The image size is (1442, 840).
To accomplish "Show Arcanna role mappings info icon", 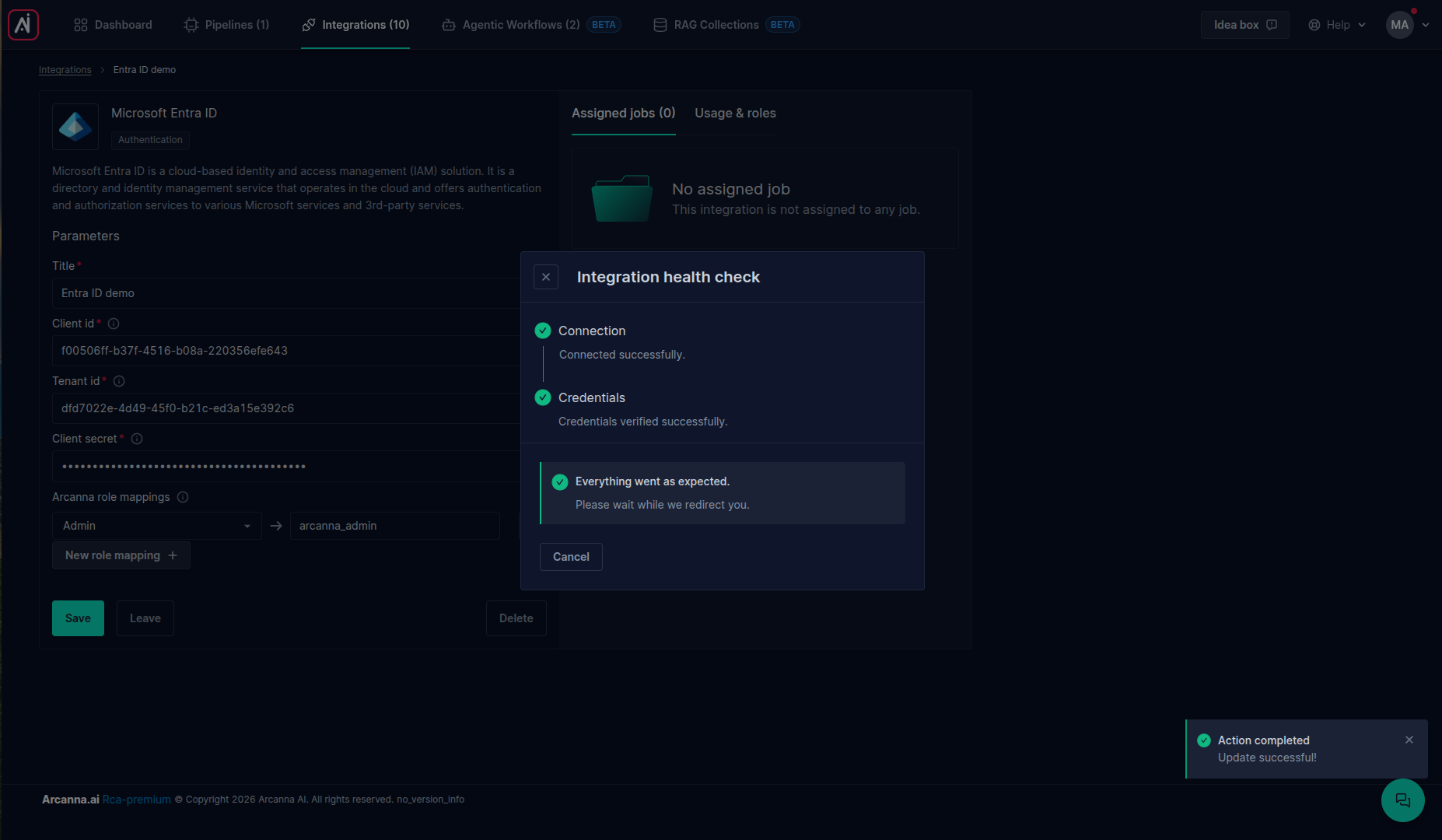I will tap(183, 497).
